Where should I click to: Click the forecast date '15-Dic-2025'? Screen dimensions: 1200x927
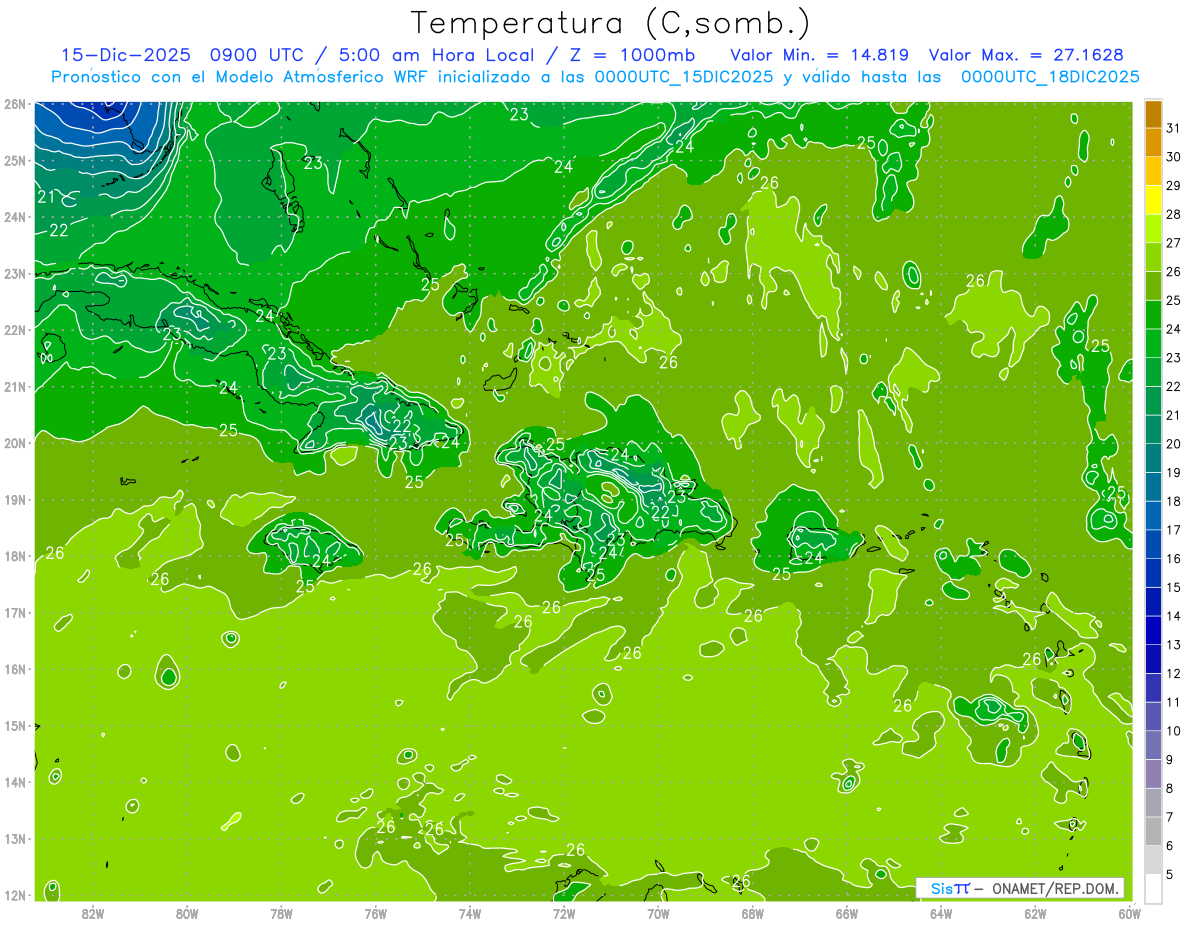coord(127,55)
